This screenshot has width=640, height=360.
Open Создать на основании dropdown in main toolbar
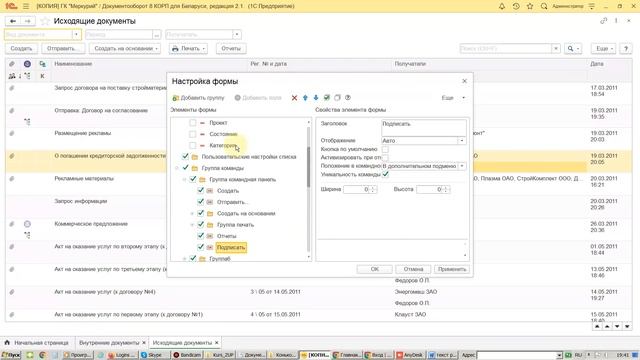[x=125, y=49]
